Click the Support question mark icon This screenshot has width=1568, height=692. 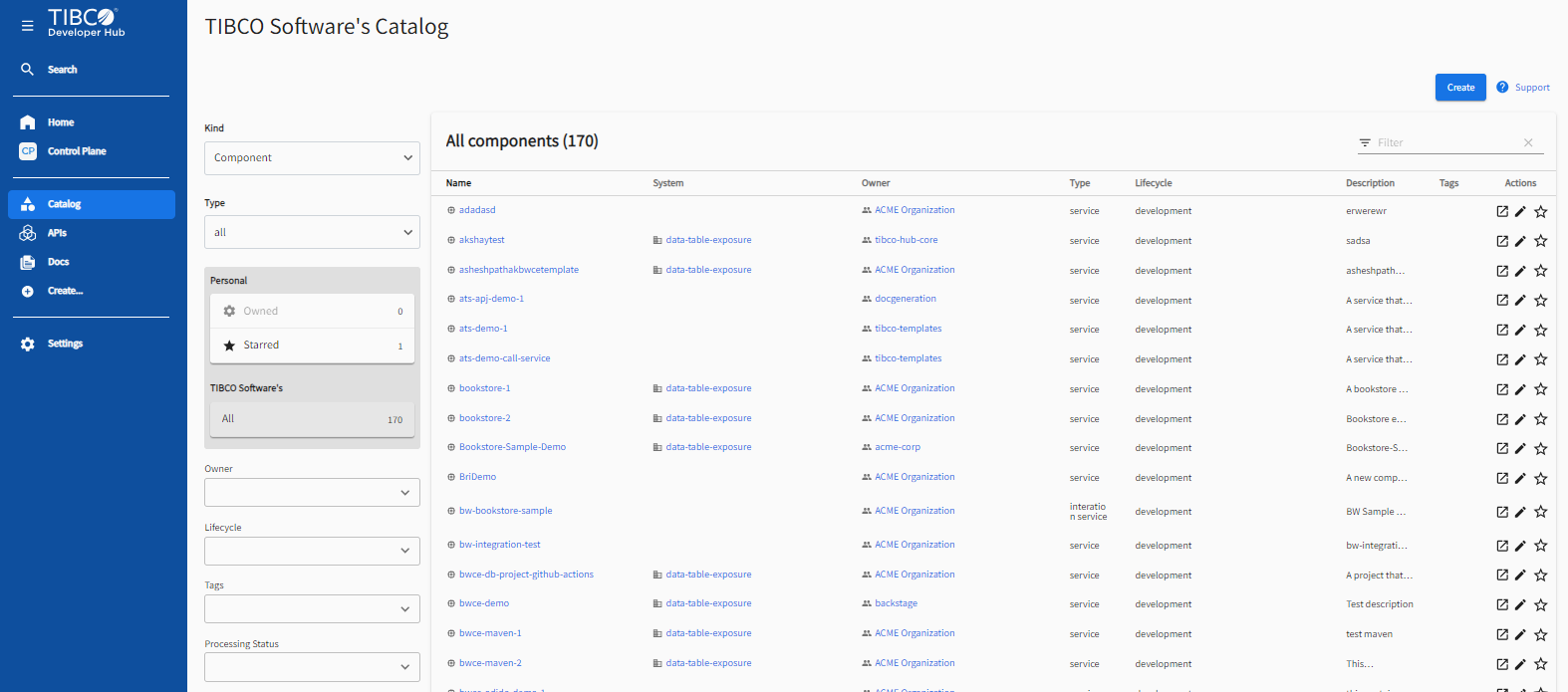tap(1502, 88)
